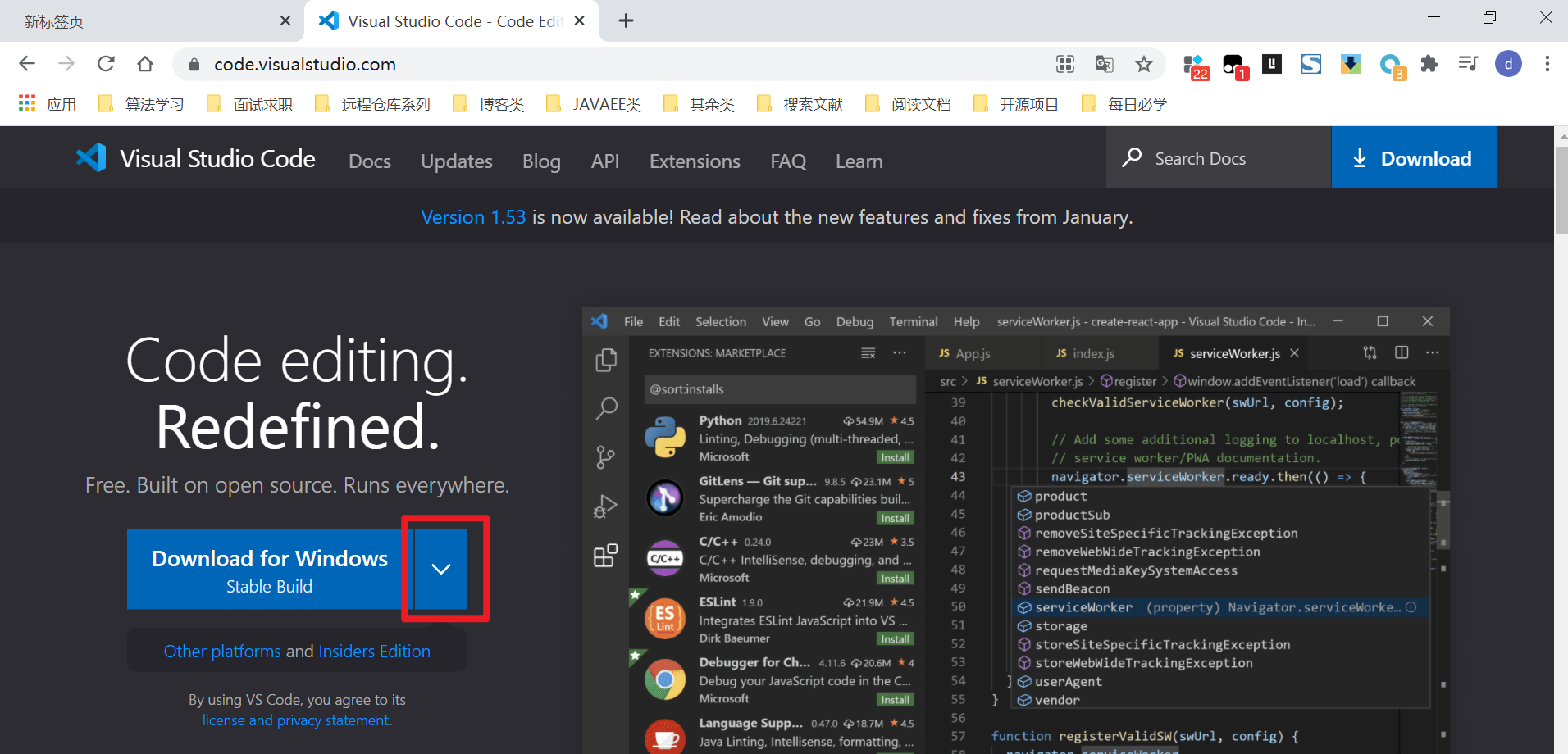Open the Docs navigation item
Viewport: 1568px width, 754px height.
pyautogui.click(x=370, y=161)
